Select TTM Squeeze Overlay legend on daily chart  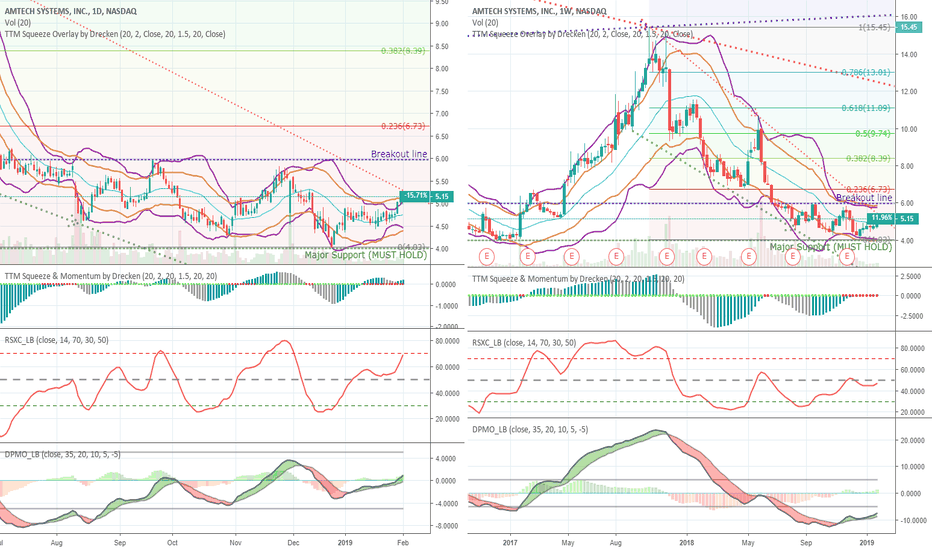click(115, 34)
